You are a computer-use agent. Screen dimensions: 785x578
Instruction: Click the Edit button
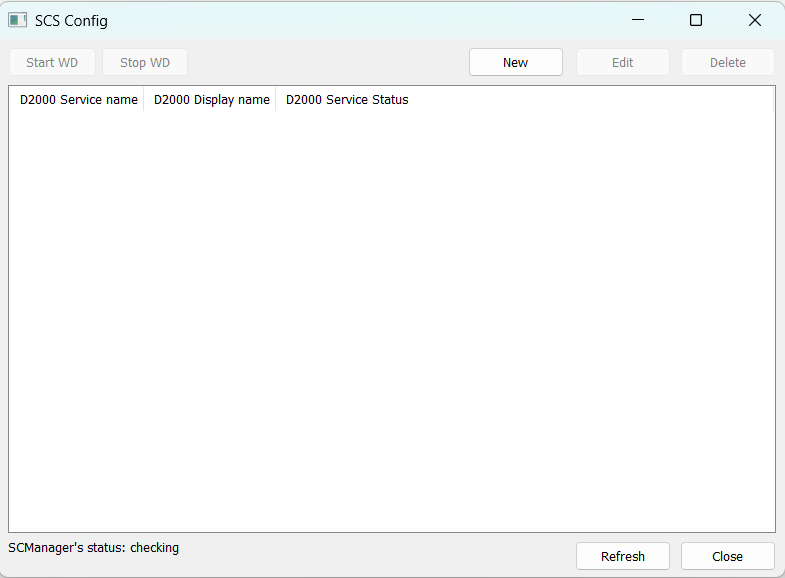pos(623,62)
